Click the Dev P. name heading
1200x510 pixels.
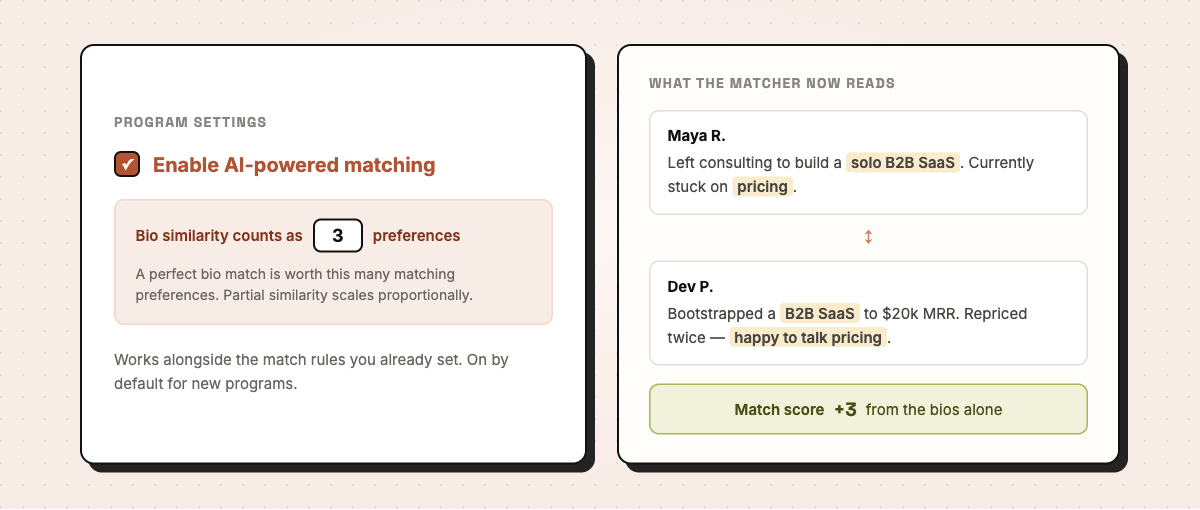pos(690,286)
